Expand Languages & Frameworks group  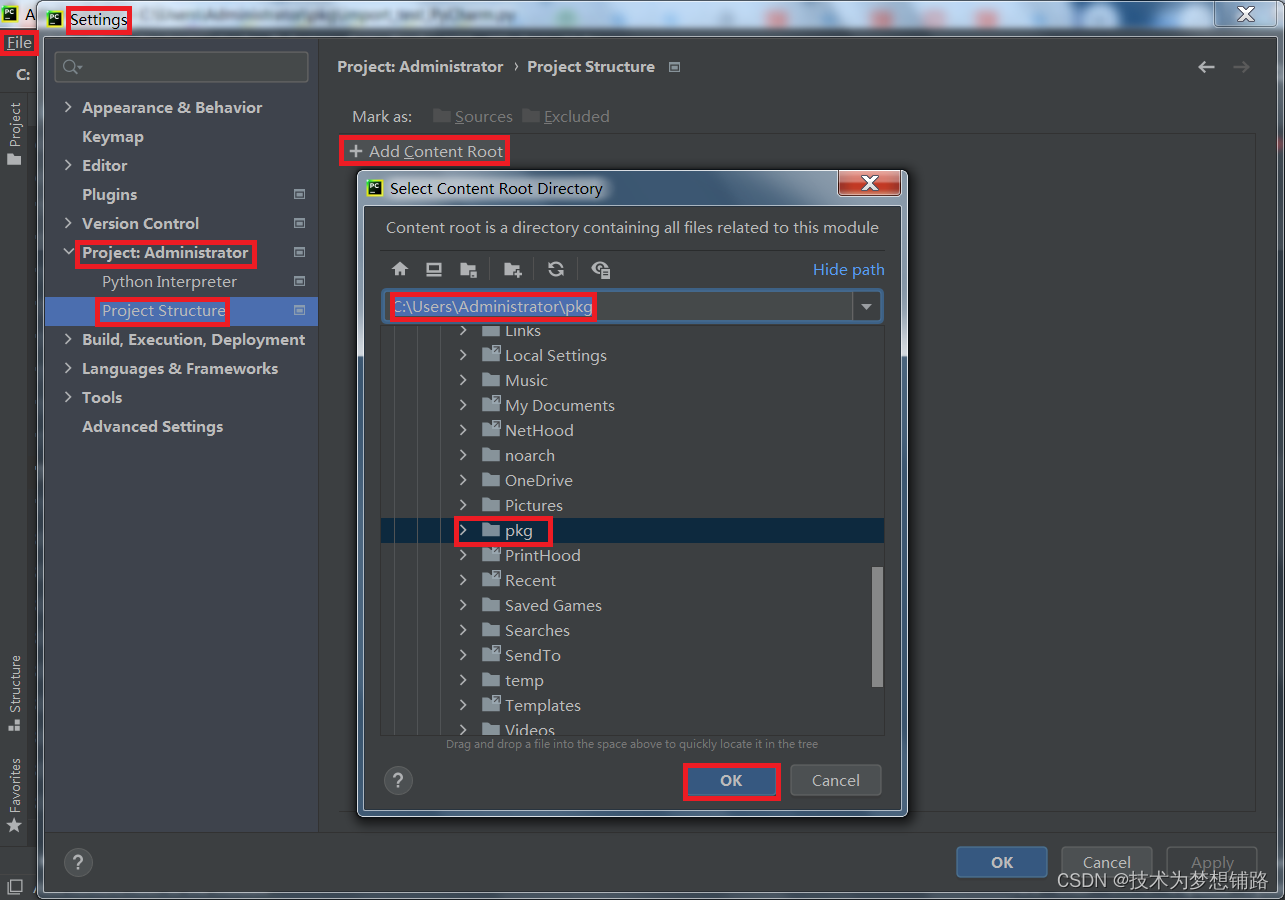coord(68,369)
